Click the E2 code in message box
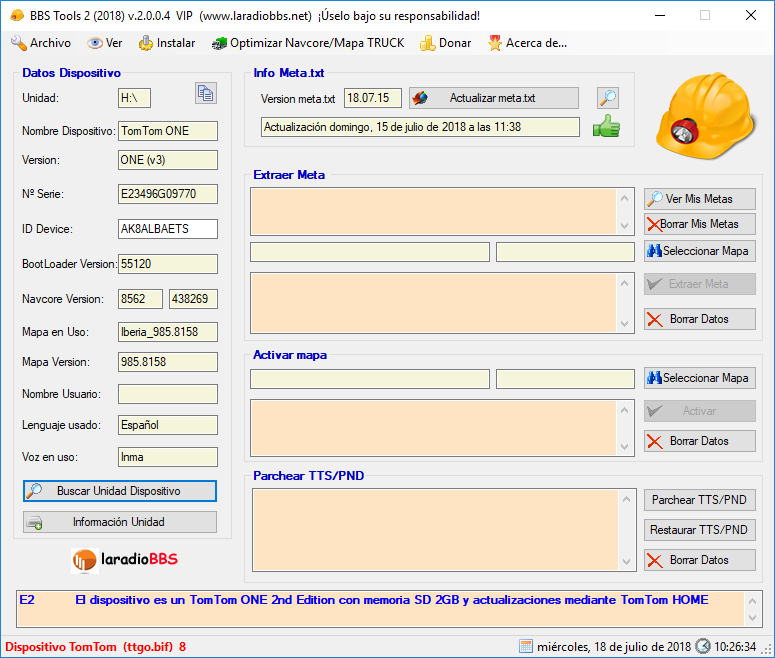This screenshot has height=658, width=775. click(27, 600)
